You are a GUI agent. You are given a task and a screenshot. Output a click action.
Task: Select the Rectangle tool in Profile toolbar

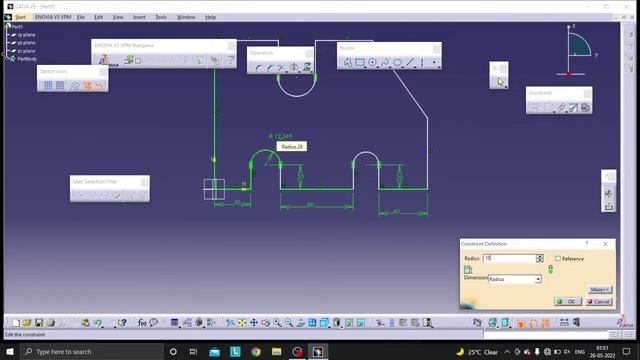(x=360, y=62)
